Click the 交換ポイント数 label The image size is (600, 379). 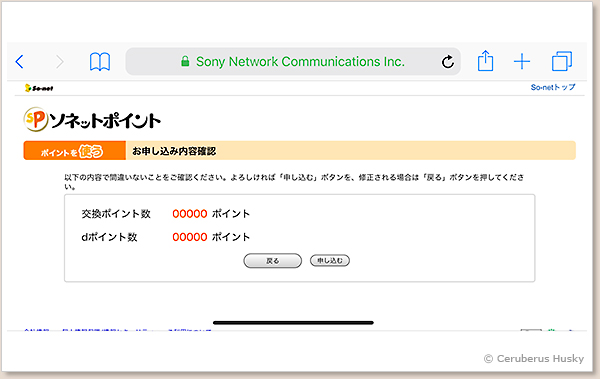coord(116,214)
